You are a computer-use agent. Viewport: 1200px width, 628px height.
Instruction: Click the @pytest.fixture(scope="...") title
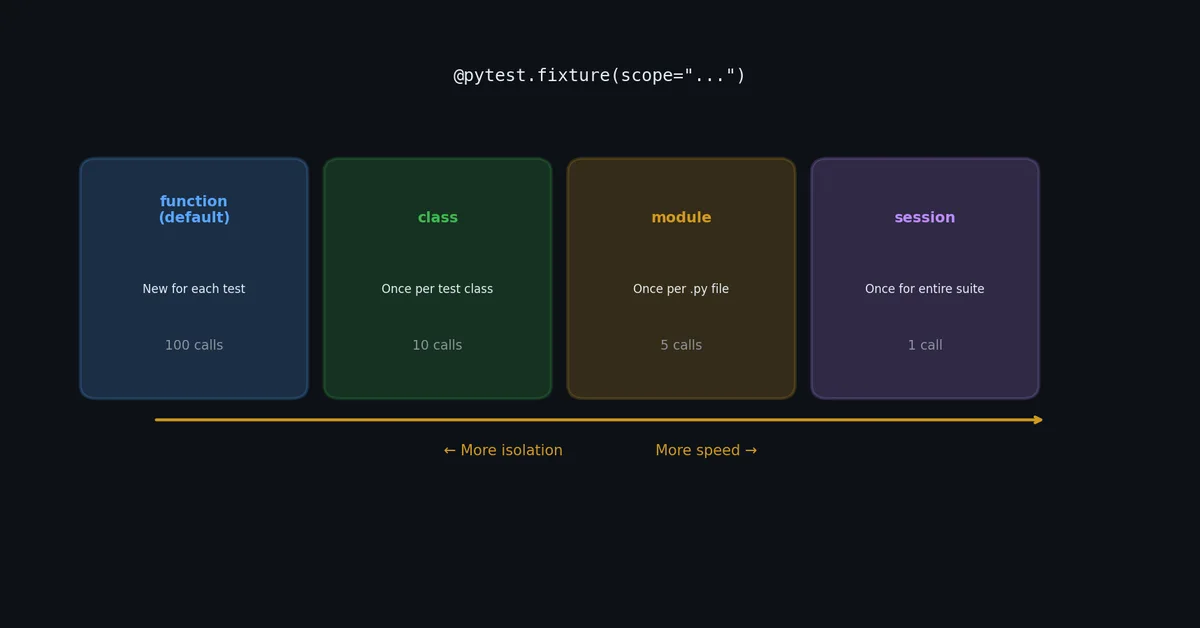click(600, 76)
